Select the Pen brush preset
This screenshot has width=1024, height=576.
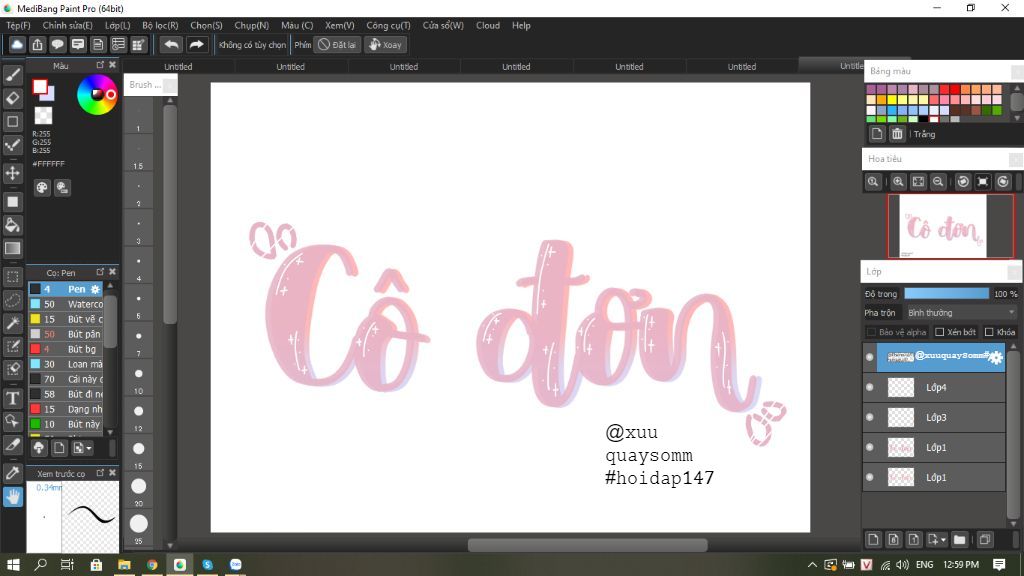point(65,289)
